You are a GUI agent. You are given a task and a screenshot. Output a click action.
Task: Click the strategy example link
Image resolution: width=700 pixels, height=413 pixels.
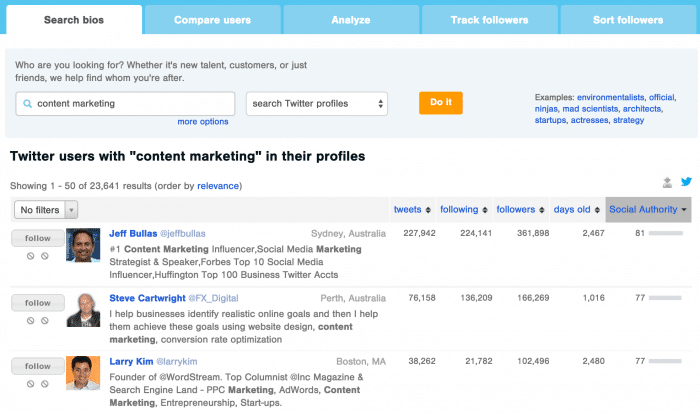click(x=628, y=120)
